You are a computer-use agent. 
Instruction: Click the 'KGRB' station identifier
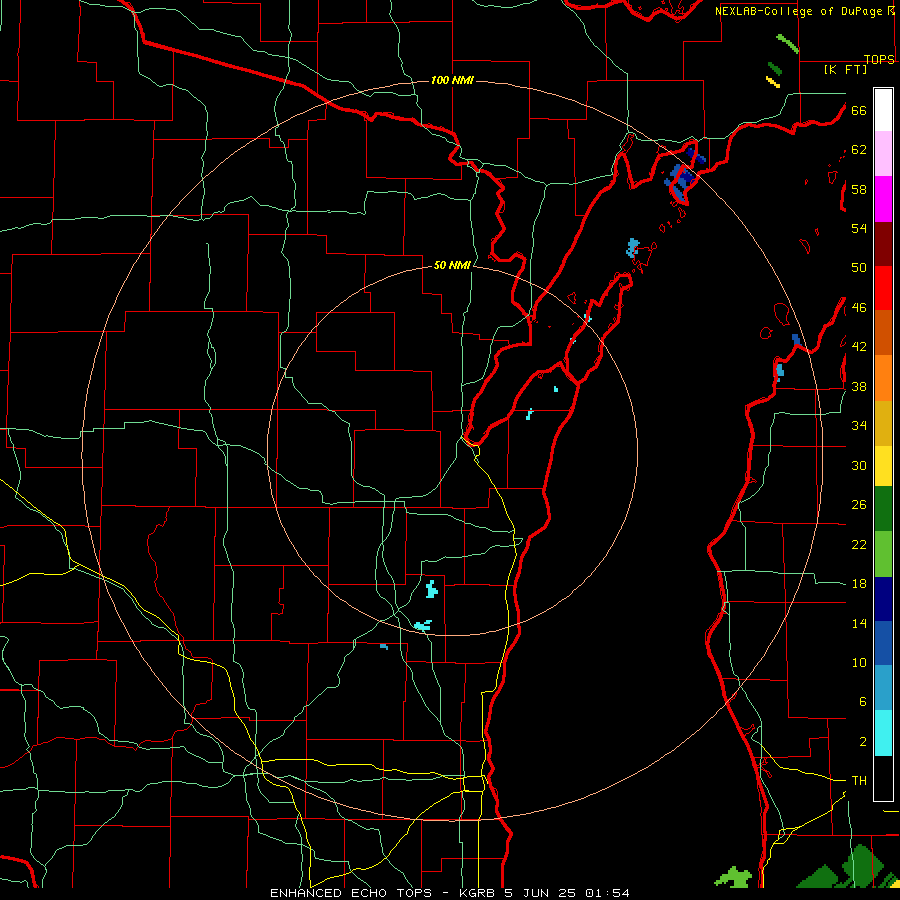click(x=479, y=893)
